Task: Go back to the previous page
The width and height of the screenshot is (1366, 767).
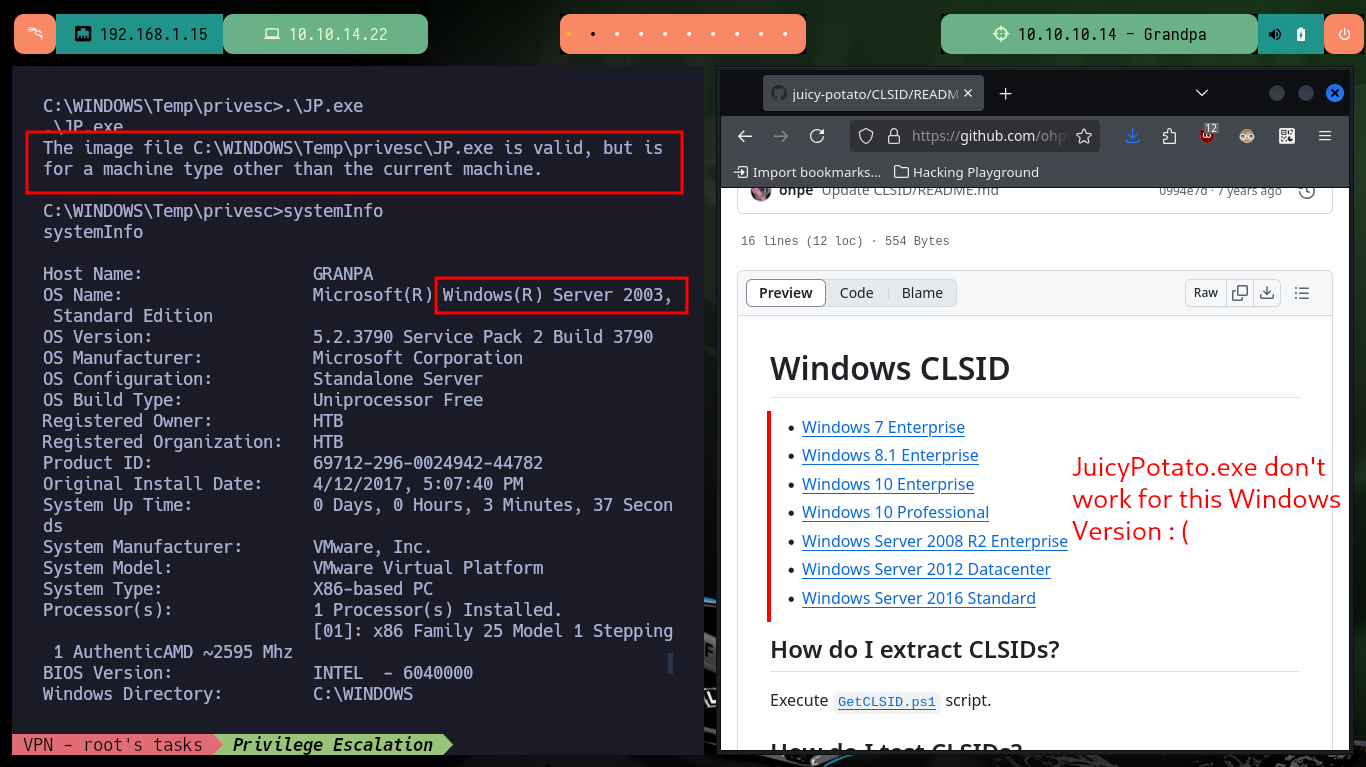Action: pyautogui.click(x=744, y=136)
